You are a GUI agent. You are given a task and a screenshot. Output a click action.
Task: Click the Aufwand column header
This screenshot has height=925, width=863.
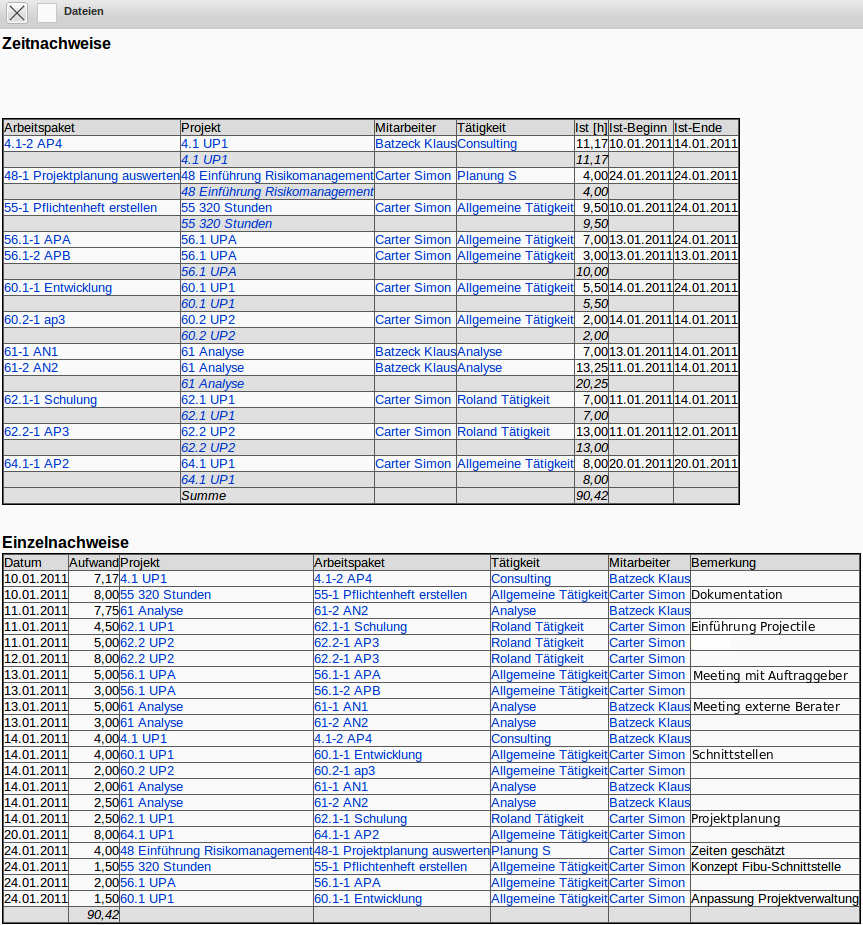pos(94,563)
